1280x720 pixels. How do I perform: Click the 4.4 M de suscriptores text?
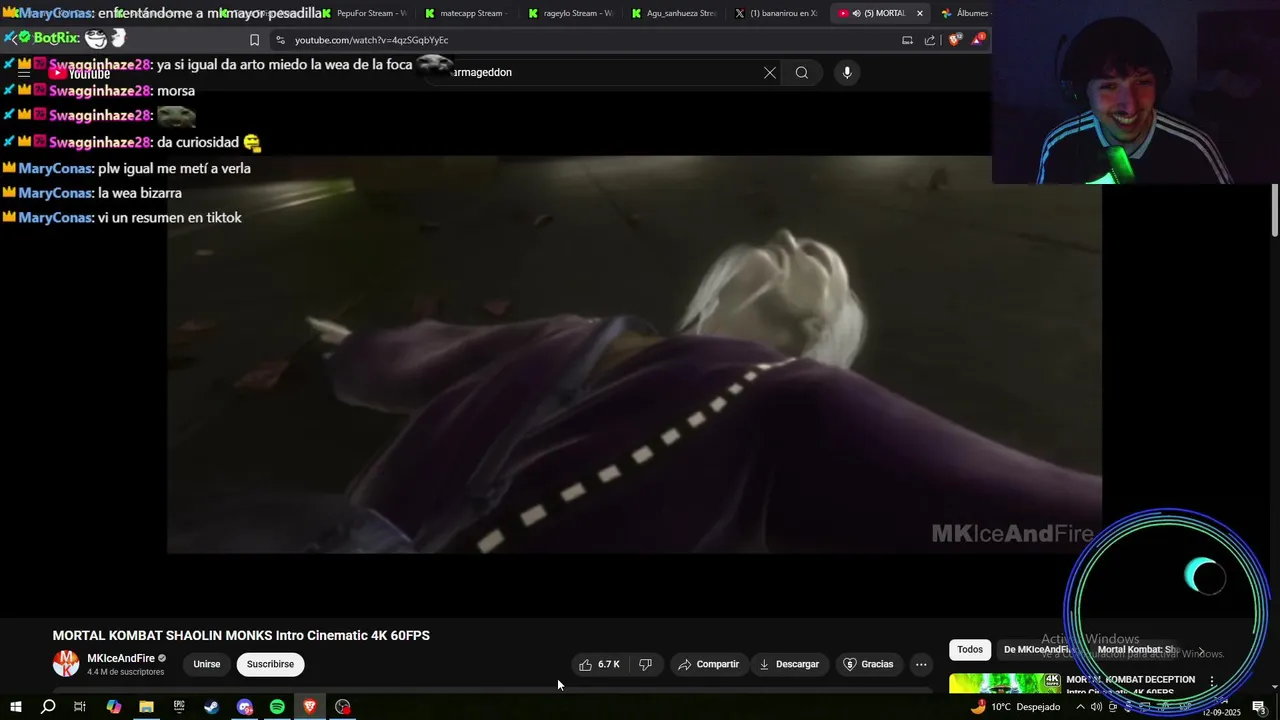[x=126, y=672]
